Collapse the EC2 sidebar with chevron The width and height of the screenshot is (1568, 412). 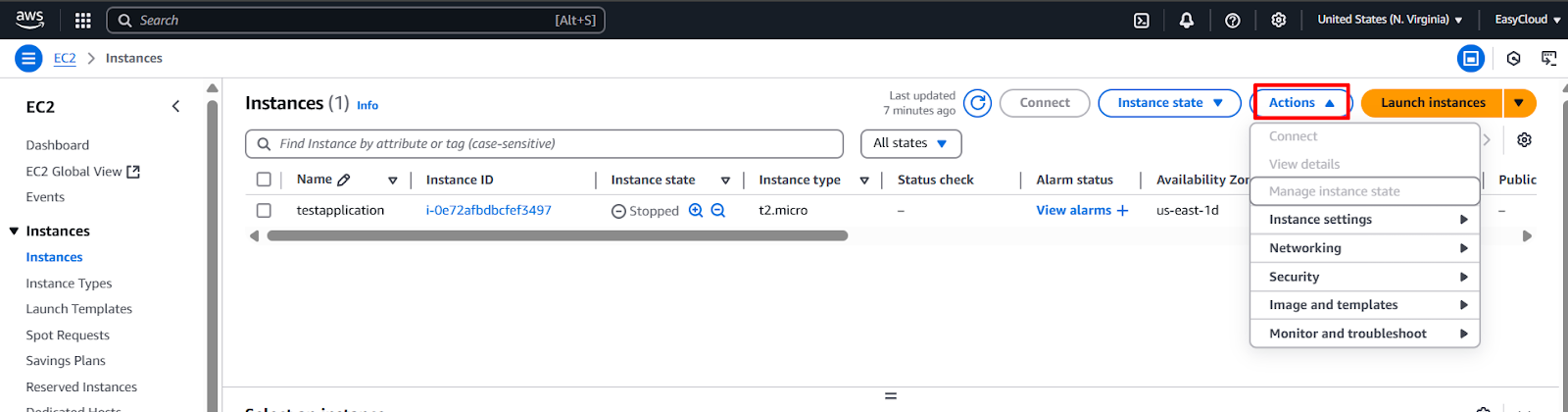click(176, 106)
